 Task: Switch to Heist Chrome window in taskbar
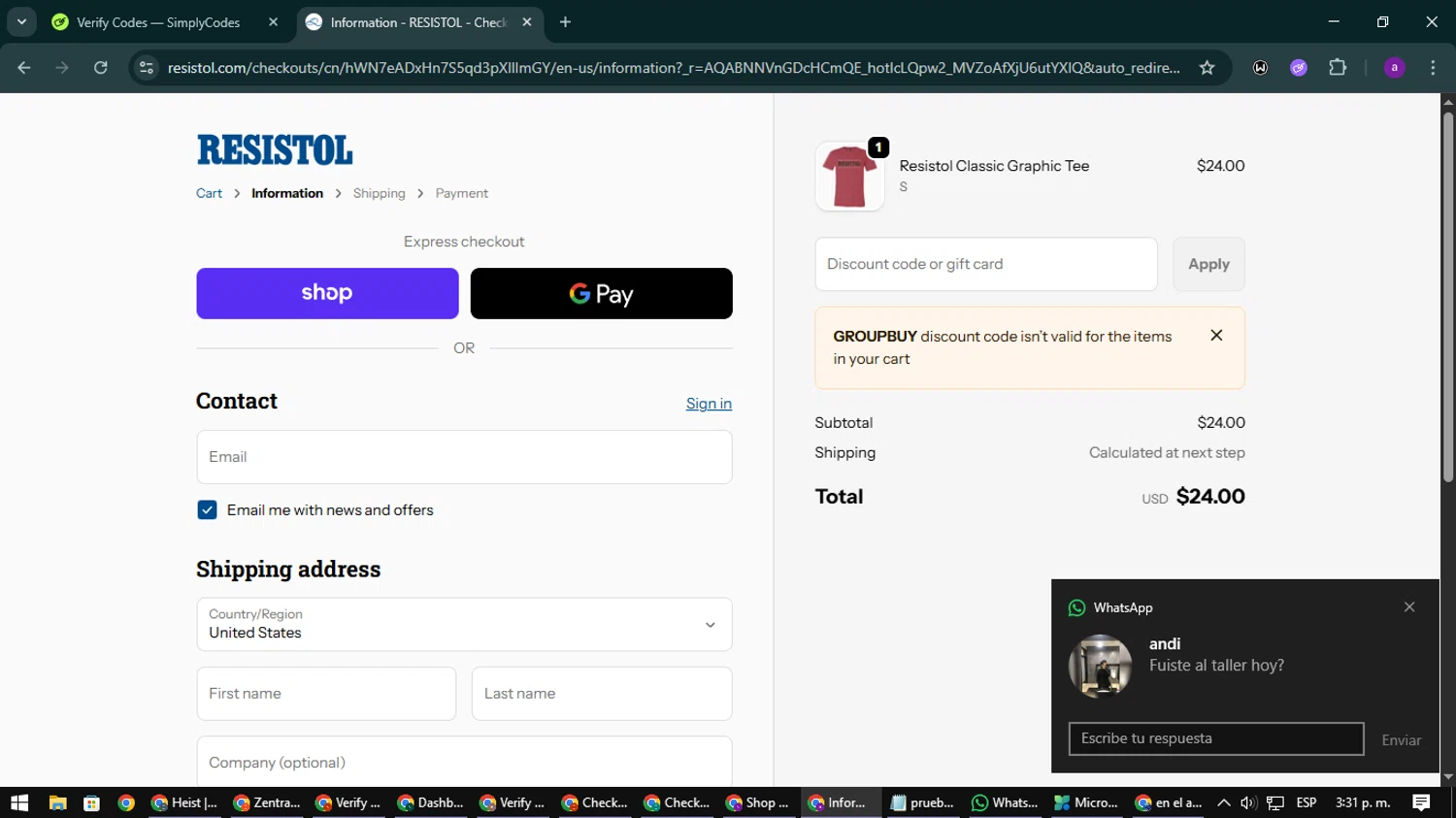(185, 802)
